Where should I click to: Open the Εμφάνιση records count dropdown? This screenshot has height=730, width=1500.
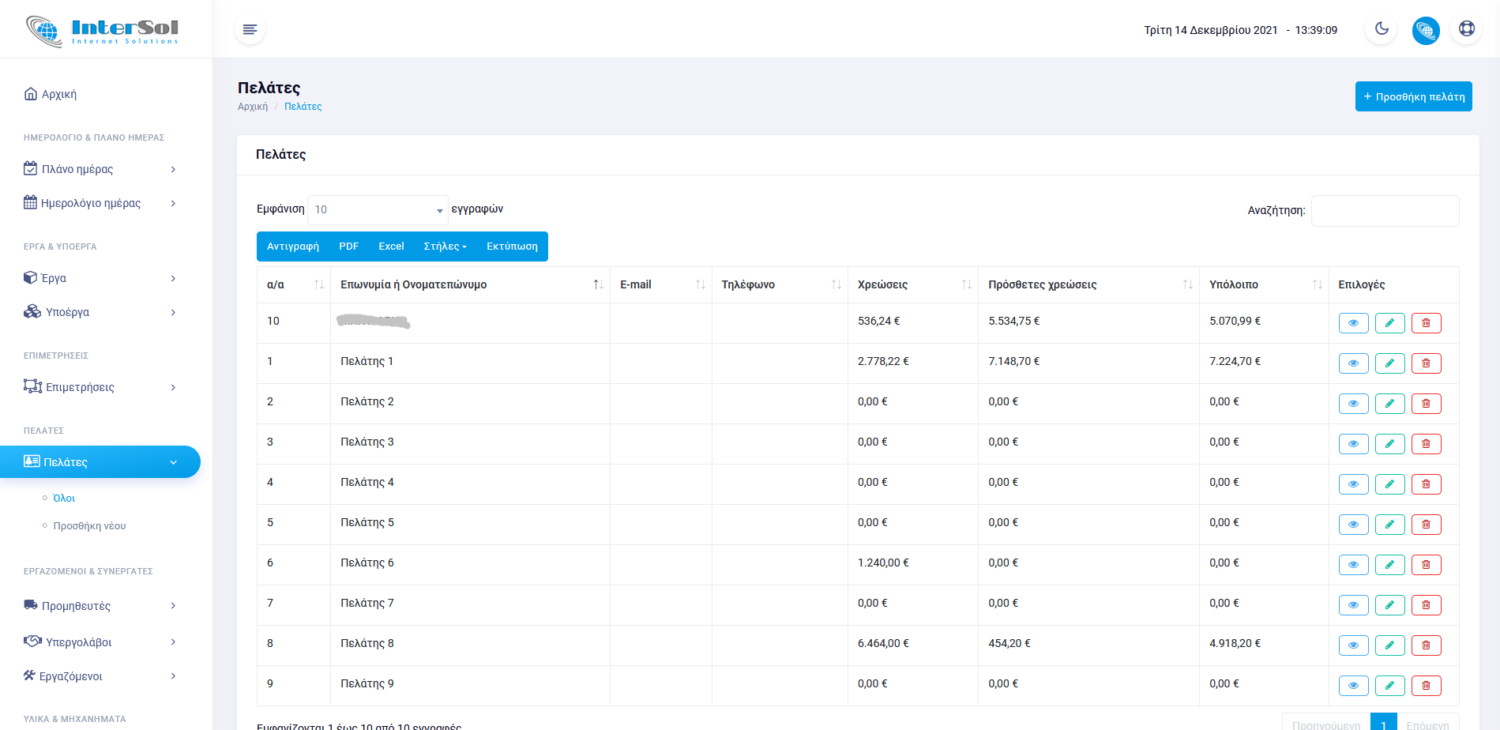377,210
